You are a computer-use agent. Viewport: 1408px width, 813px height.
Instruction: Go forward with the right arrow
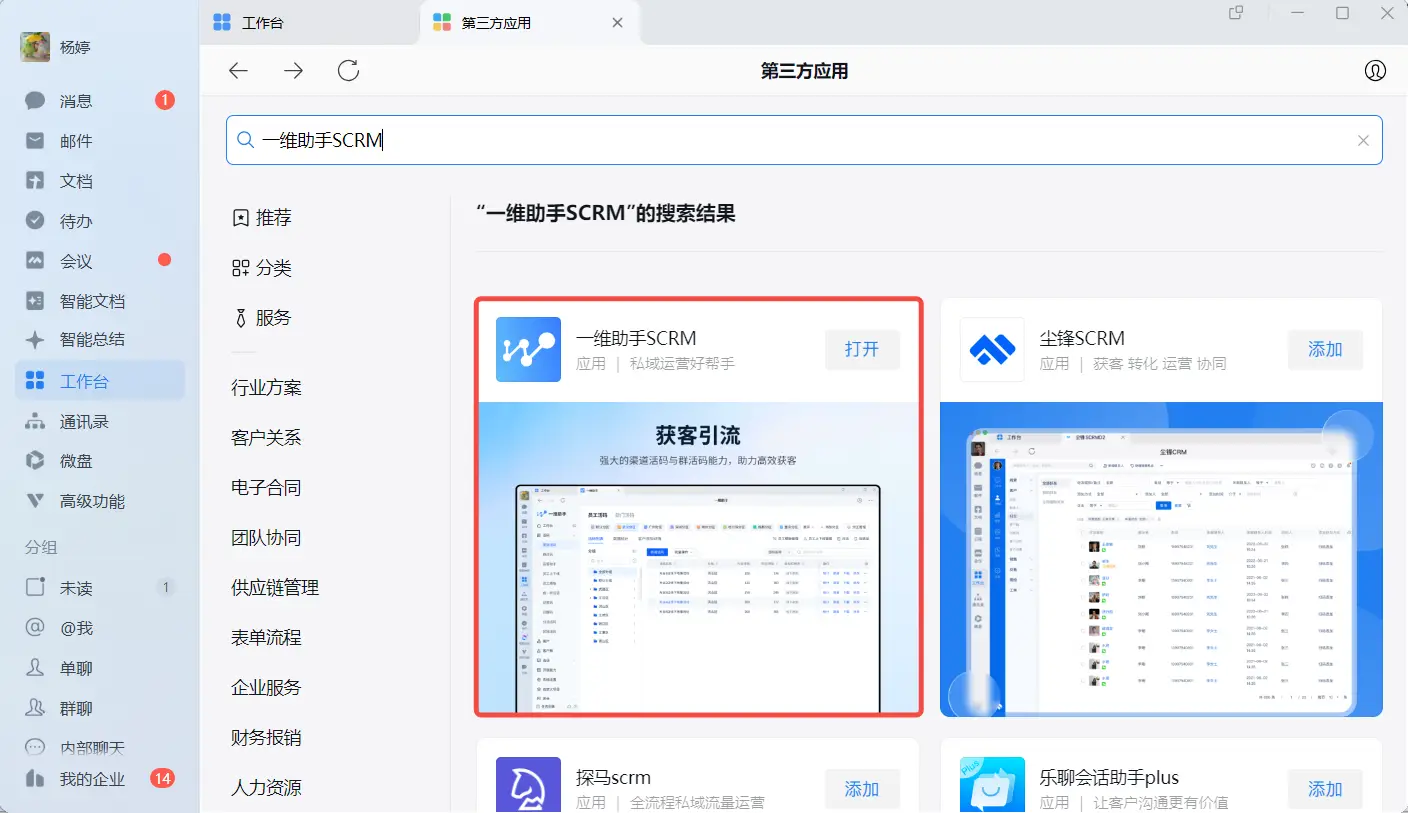(293, 71)
